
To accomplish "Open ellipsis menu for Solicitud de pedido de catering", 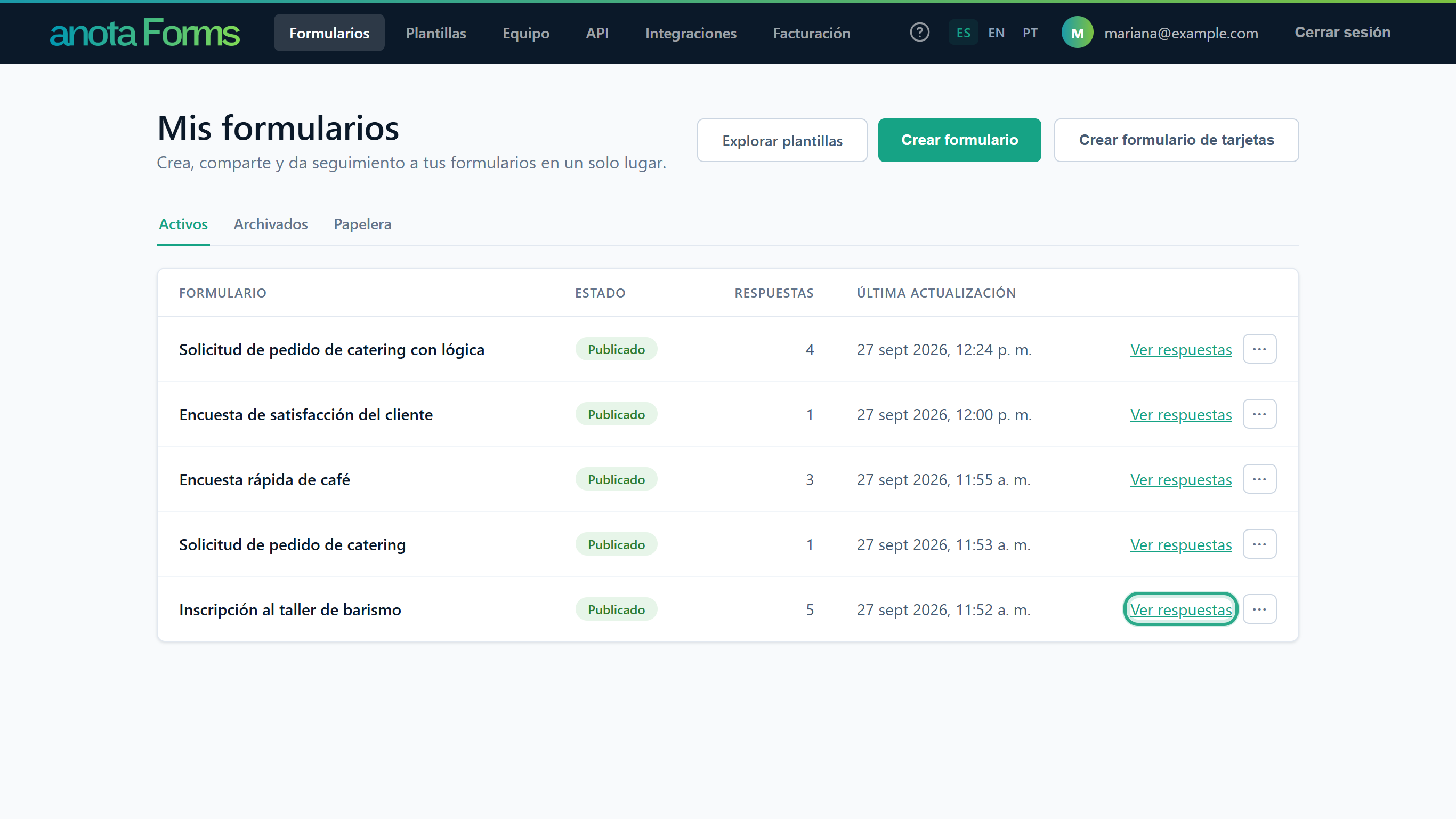I will point(1259,544).
